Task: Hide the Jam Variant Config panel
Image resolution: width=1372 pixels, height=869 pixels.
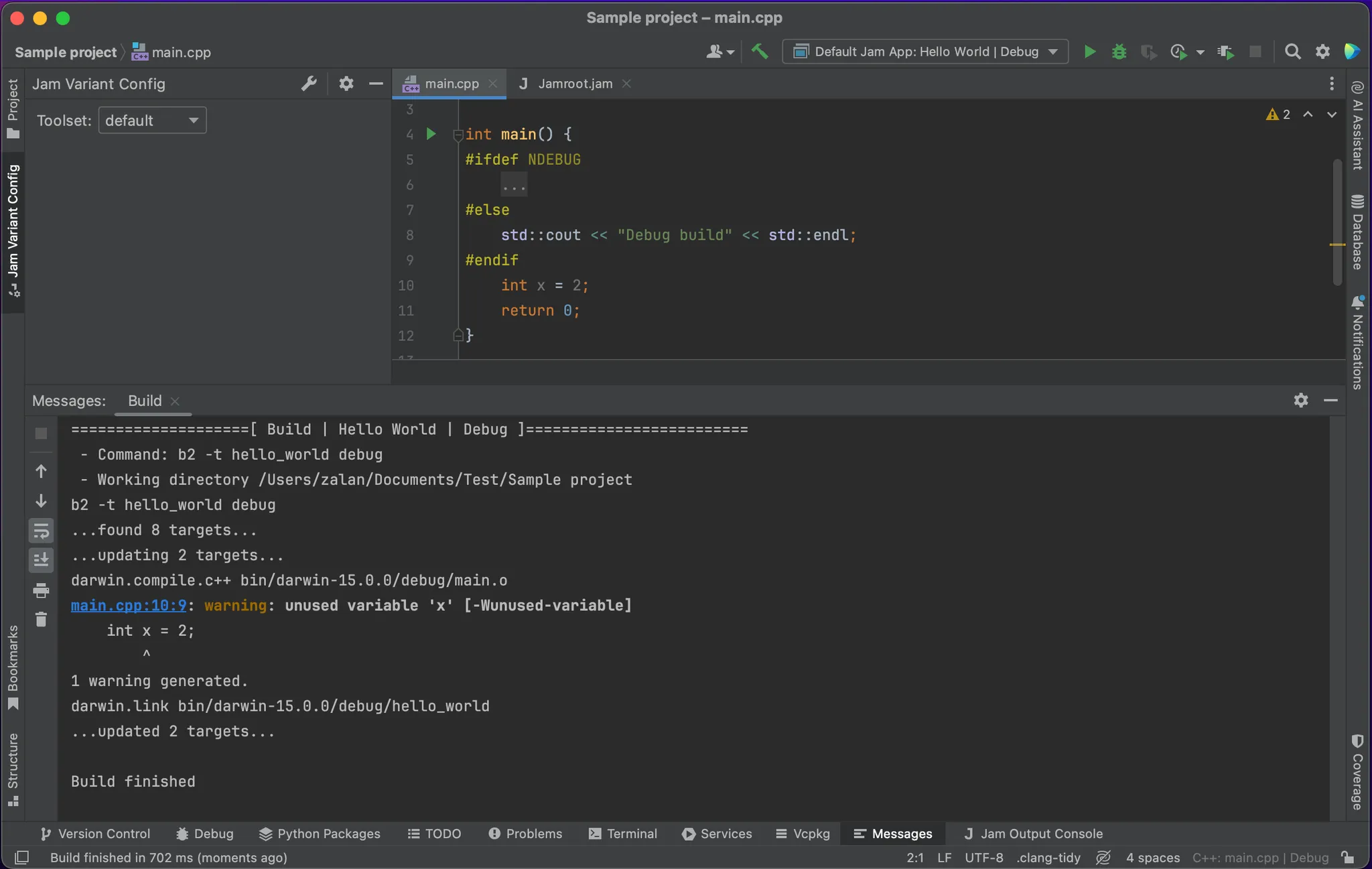Action: coord(376,84)
